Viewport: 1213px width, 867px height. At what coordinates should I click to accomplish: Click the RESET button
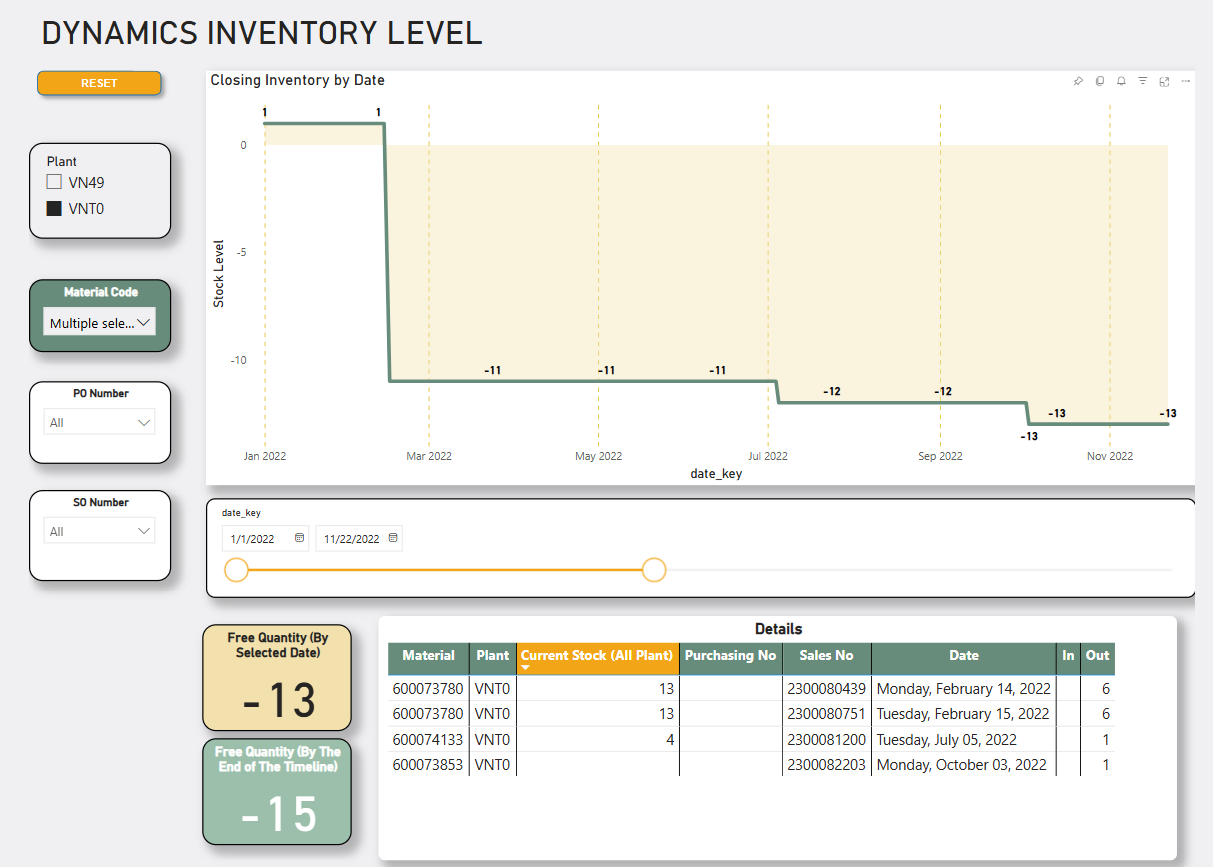[x=99, y=83]
